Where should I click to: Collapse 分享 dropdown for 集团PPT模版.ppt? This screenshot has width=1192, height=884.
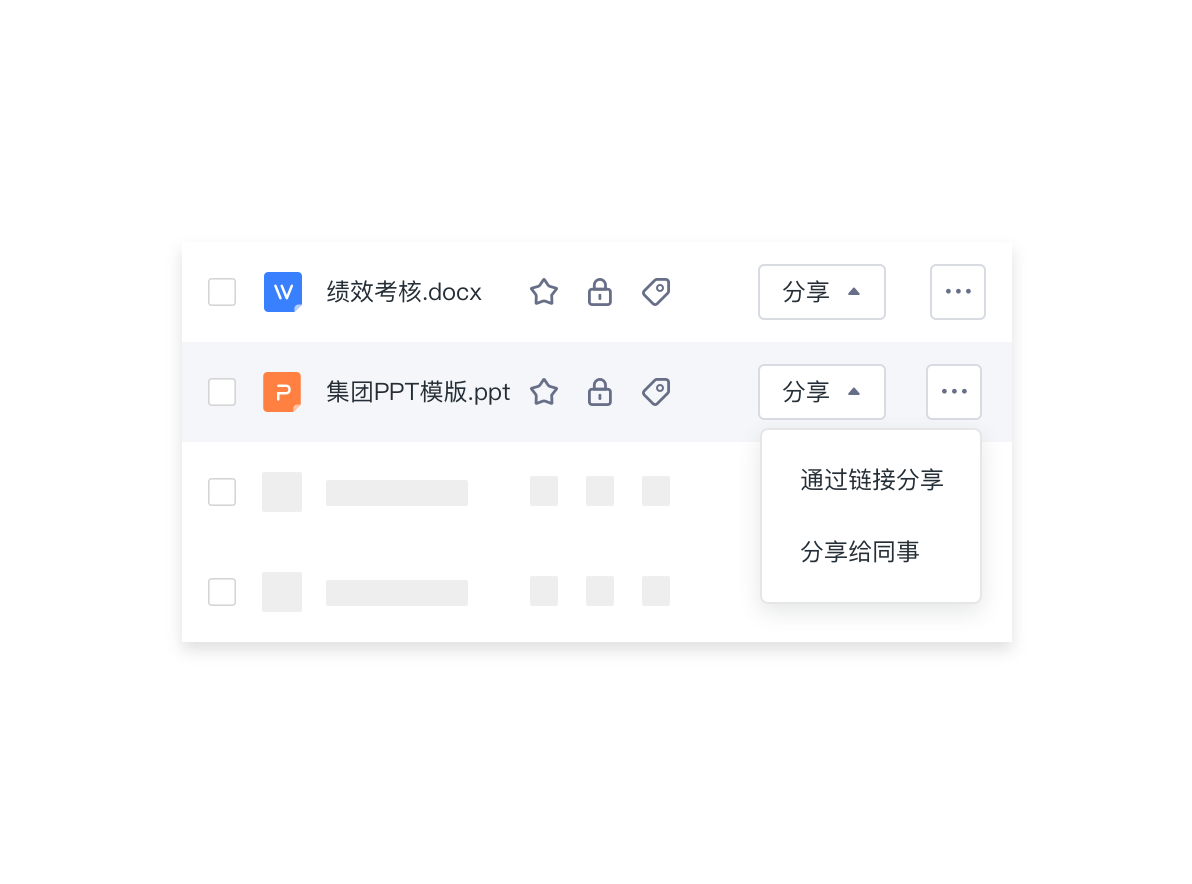click(x=822, y=392)
